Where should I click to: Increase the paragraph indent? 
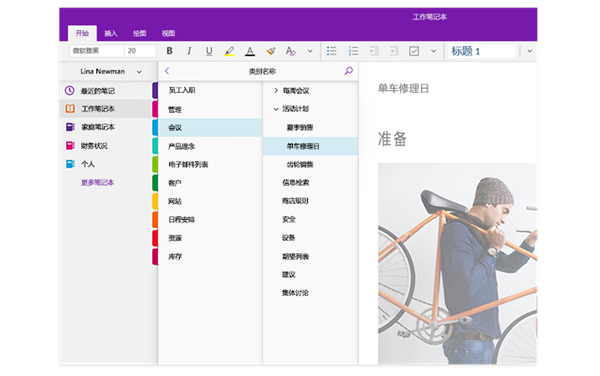coord(394,51)
